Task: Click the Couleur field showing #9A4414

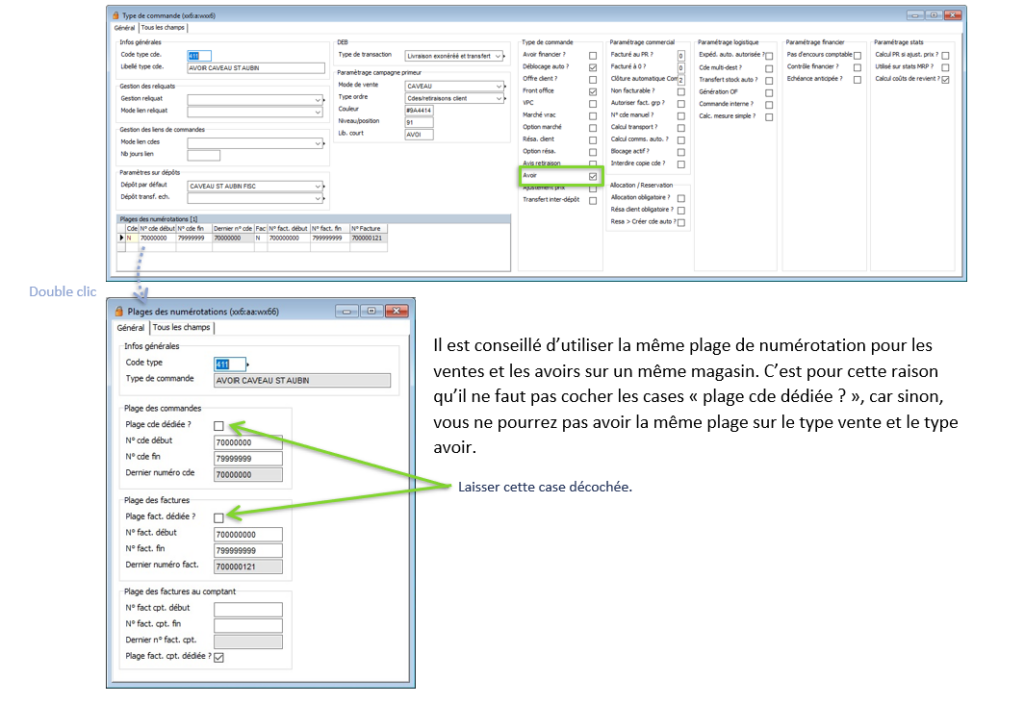Action: pyautogui.click(x=419, y=110)
